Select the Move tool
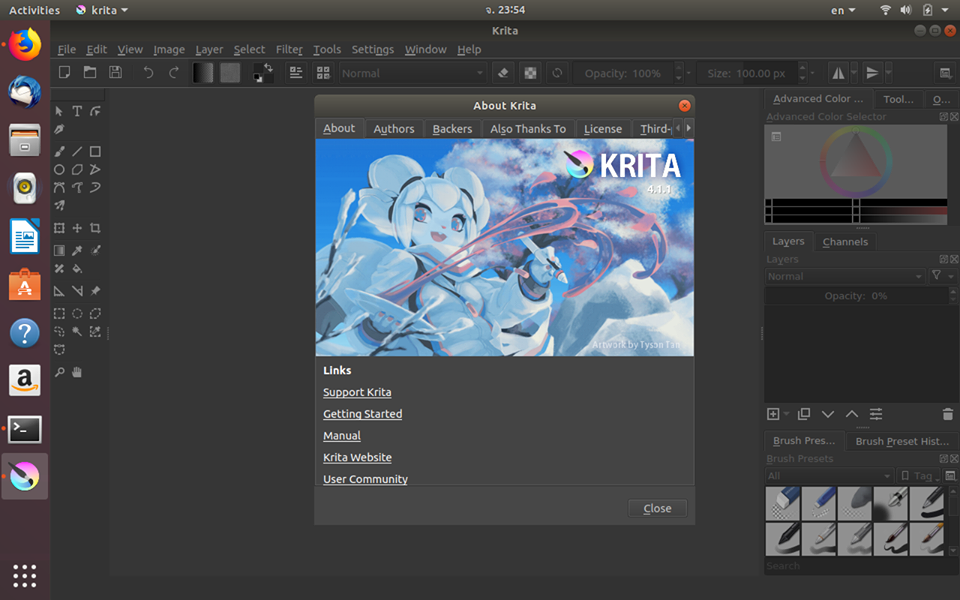 (x=77, y=228)
